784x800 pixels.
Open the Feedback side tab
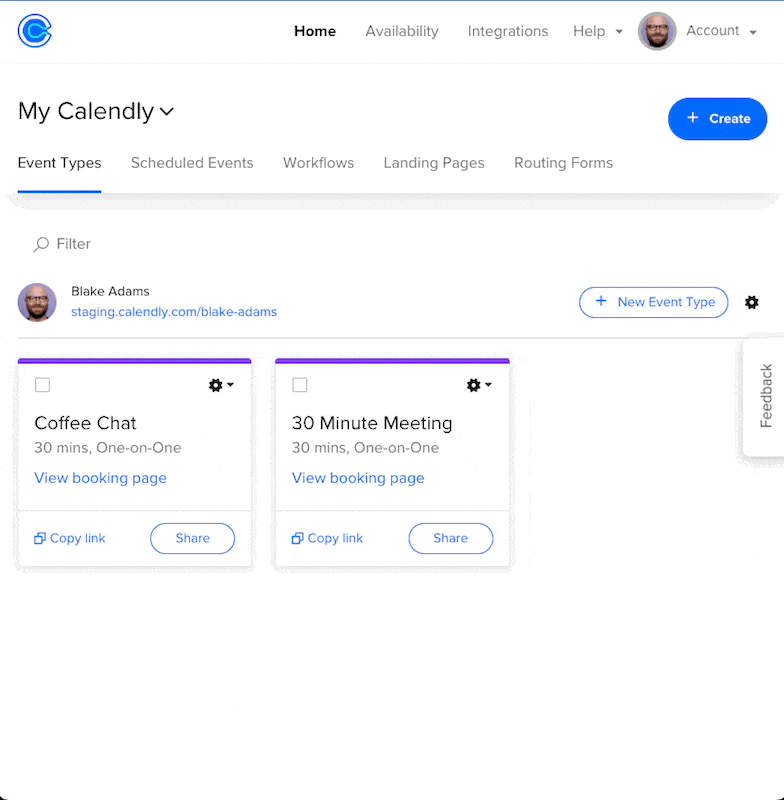pos(765,396)
